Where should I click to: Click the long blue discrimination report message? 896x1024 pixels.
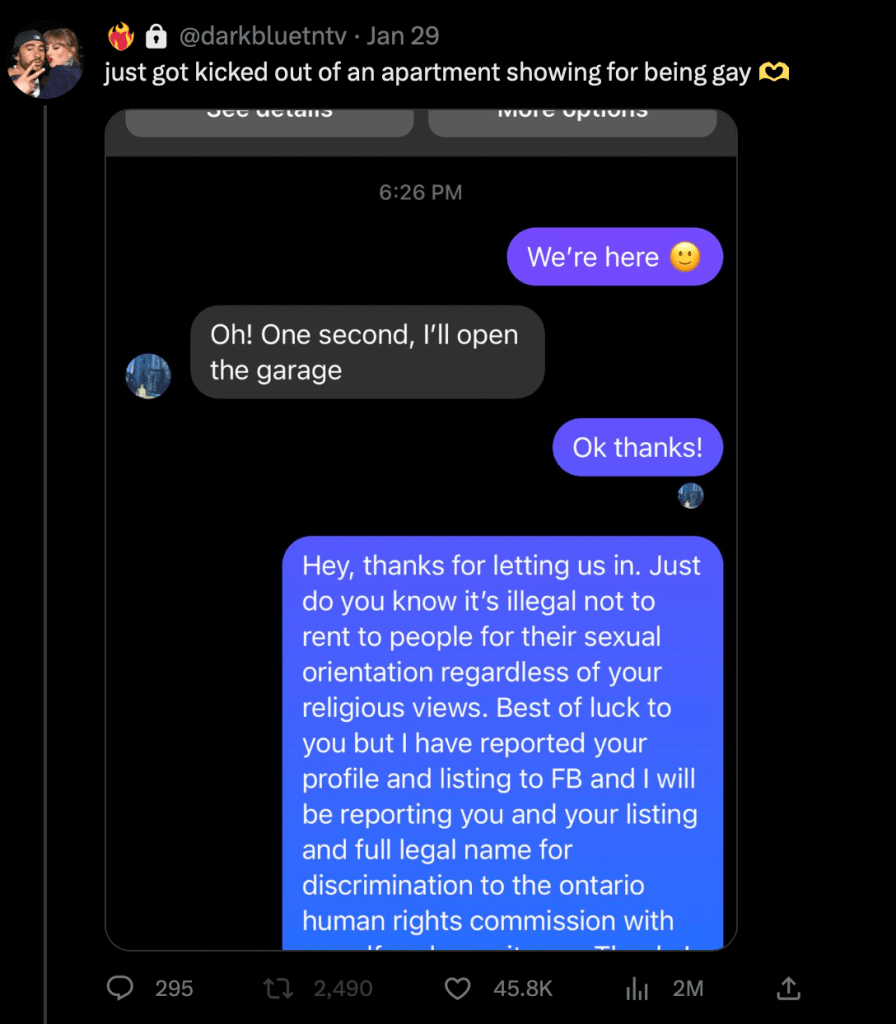coord(502,742)
